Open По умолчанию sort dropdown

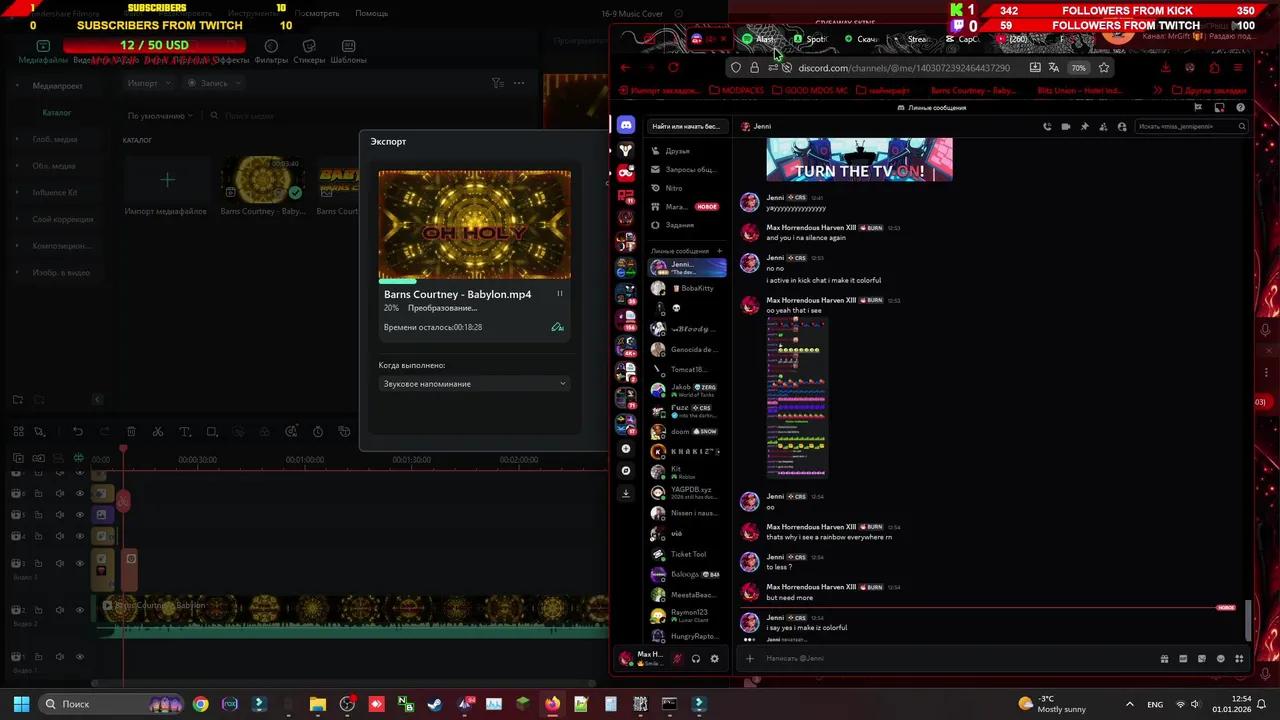point(161,116)
